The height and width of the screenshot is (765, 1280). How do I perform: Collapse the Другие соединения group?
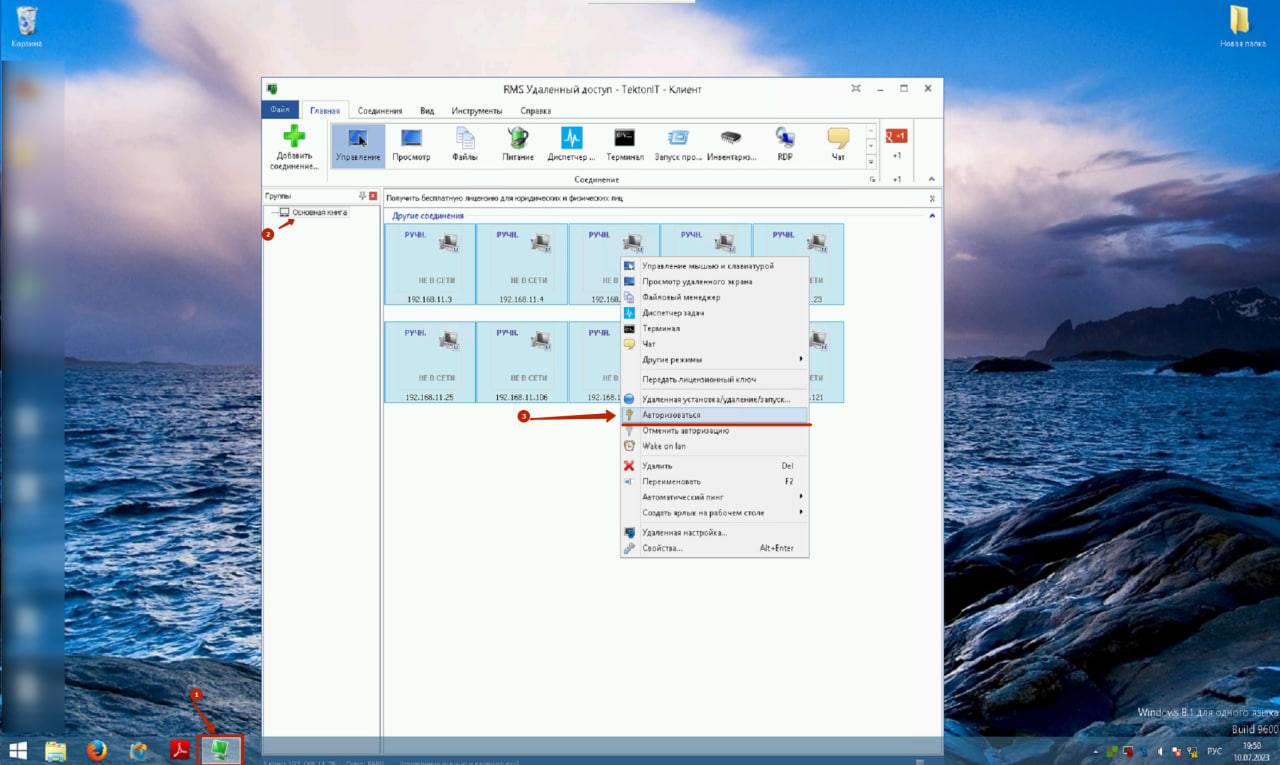pos(932,216)
